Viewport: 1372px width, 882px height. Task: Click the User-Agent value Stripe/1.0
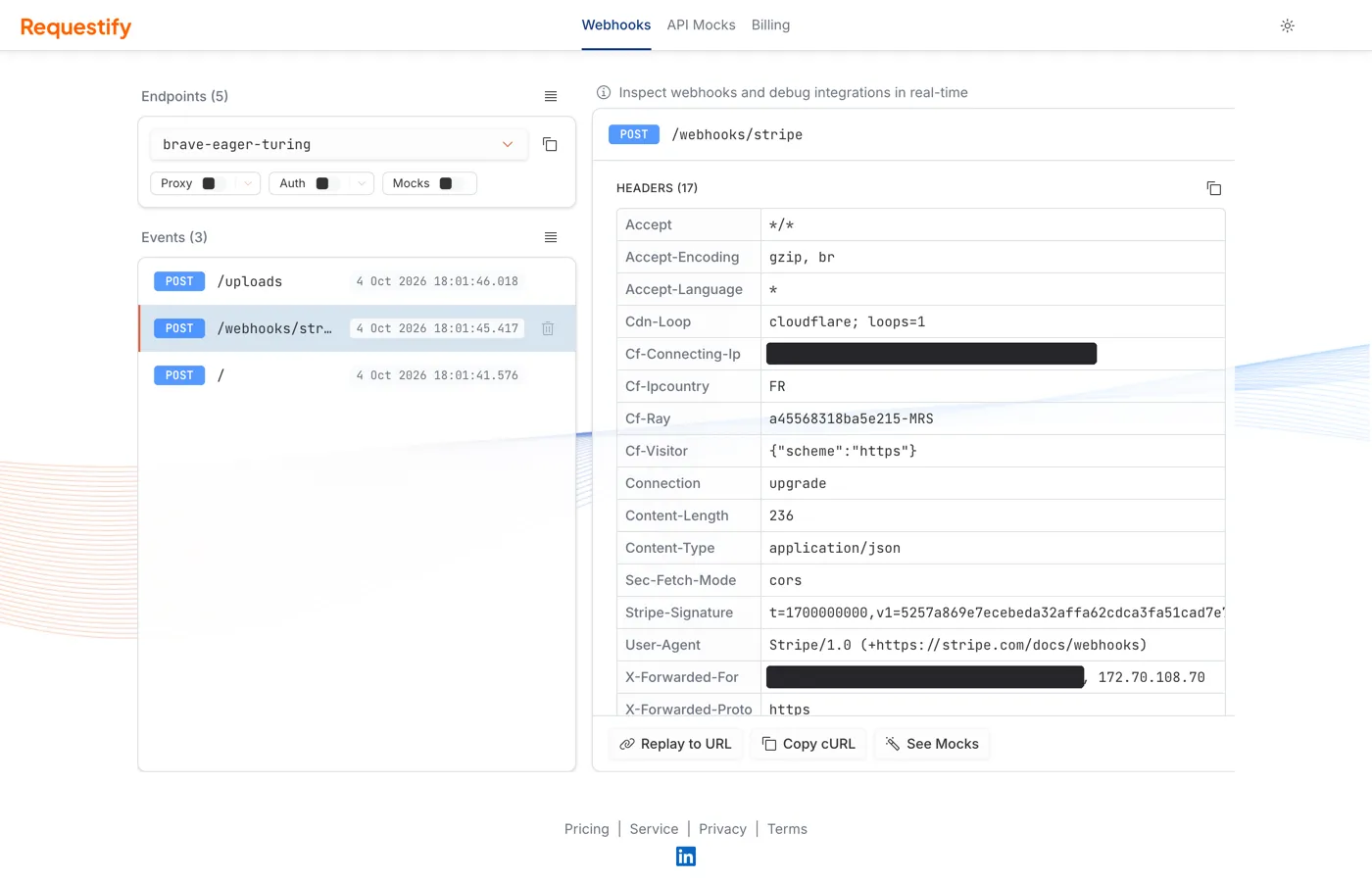coord(957,645)
